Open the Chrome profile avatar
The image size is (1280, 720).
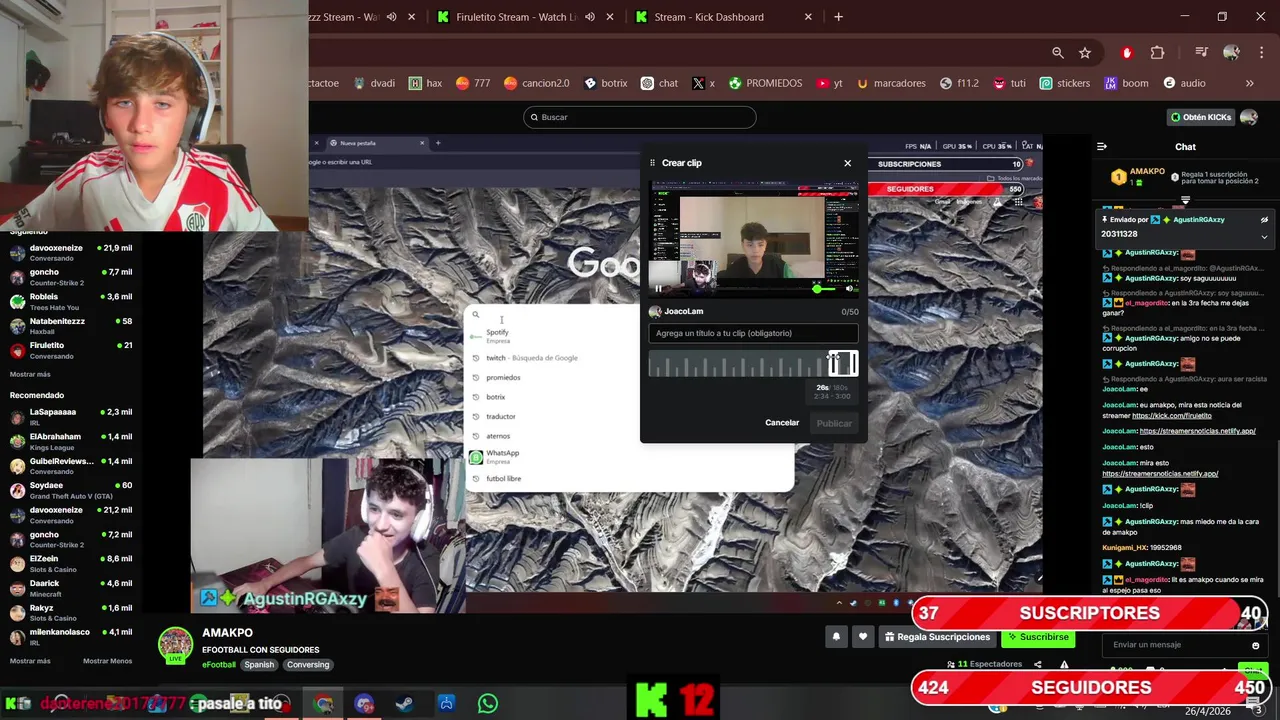click(1231, 53)
